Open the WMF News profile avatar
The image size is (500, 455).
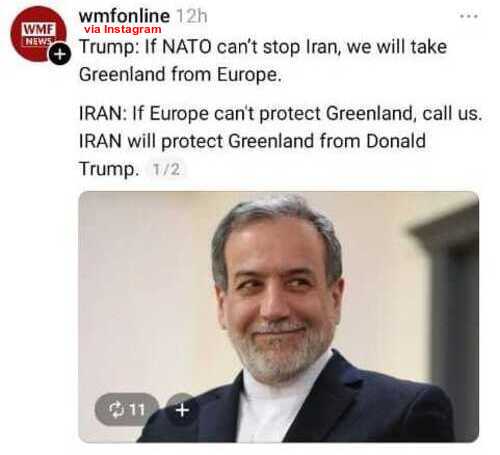click(x=38, y=34)
